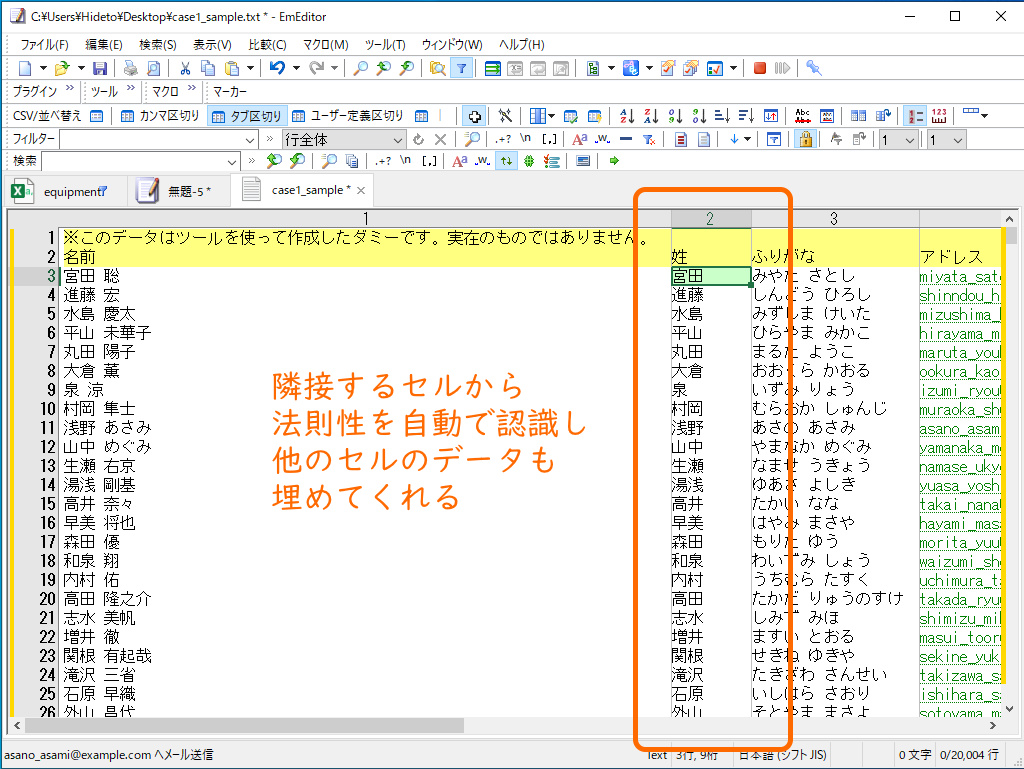Click the blue pushpin icon
1024x769 pixels.
pos(813,68)
